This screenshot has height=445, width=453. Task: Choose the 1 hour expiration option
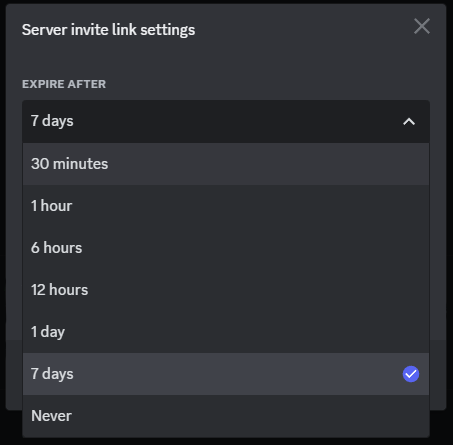coord(226,206)
